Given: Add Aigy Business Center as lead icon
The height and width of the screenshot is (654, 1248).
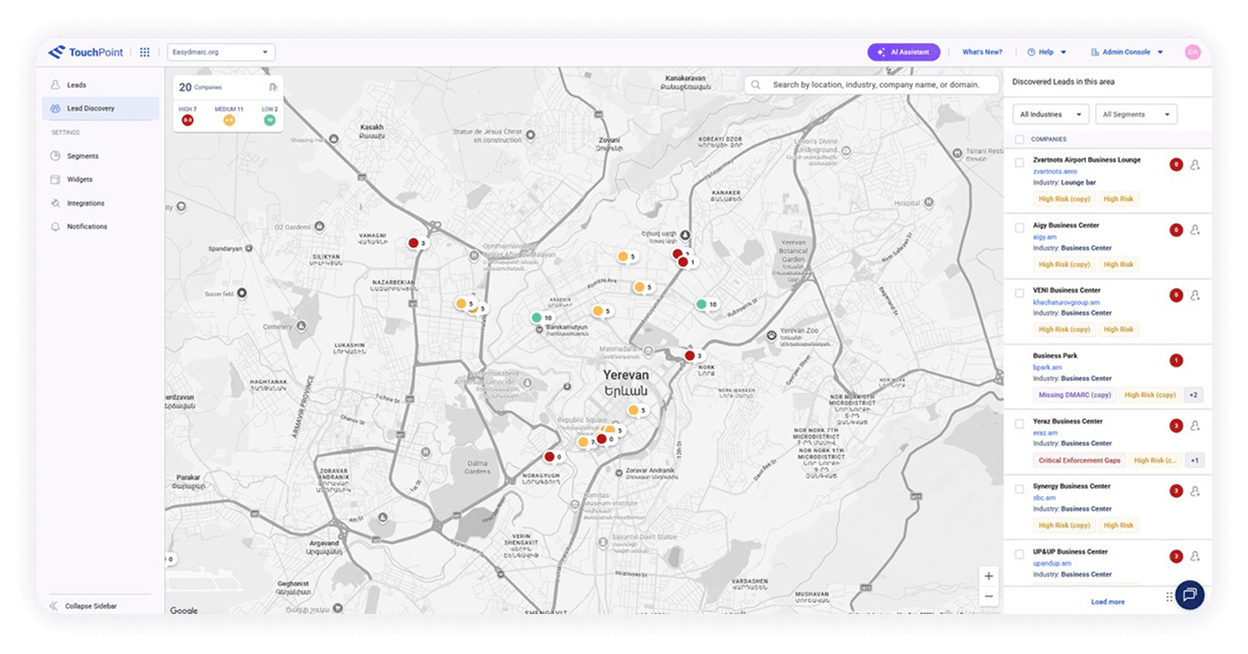Looking at the screenshot, I should click(1195, 230).
